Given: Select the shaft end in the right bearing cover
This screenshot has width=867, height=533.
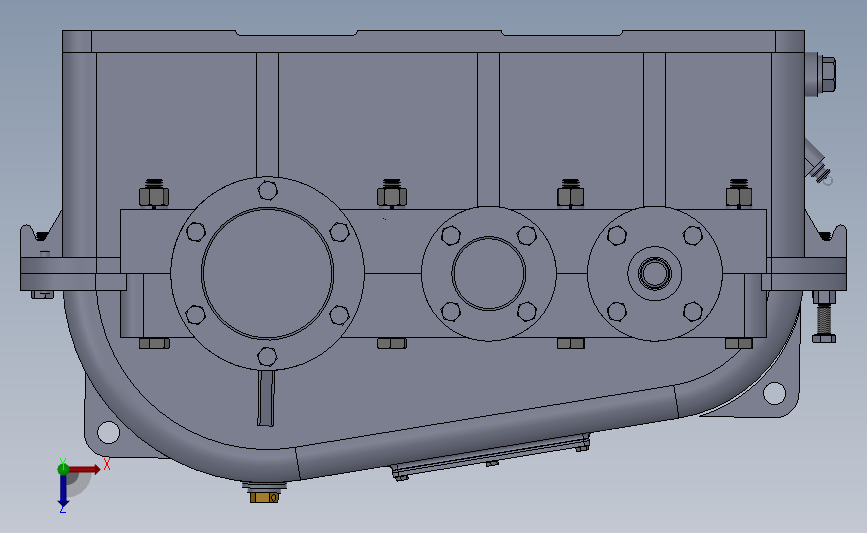Looking at the screenshot, I should click(x=655, y=273).
